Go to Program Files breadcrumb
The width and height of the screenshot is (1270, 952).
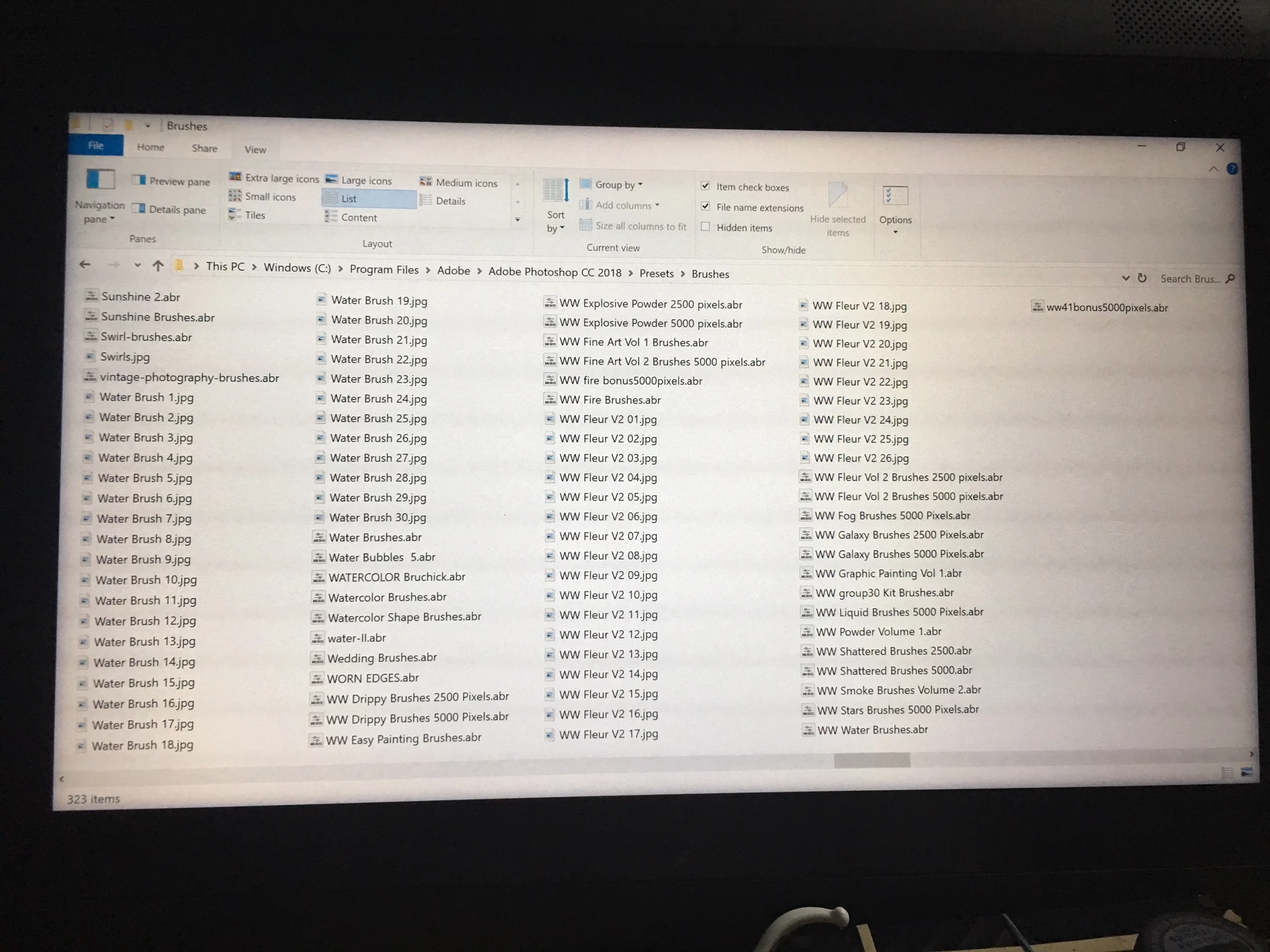click(384, 269)
